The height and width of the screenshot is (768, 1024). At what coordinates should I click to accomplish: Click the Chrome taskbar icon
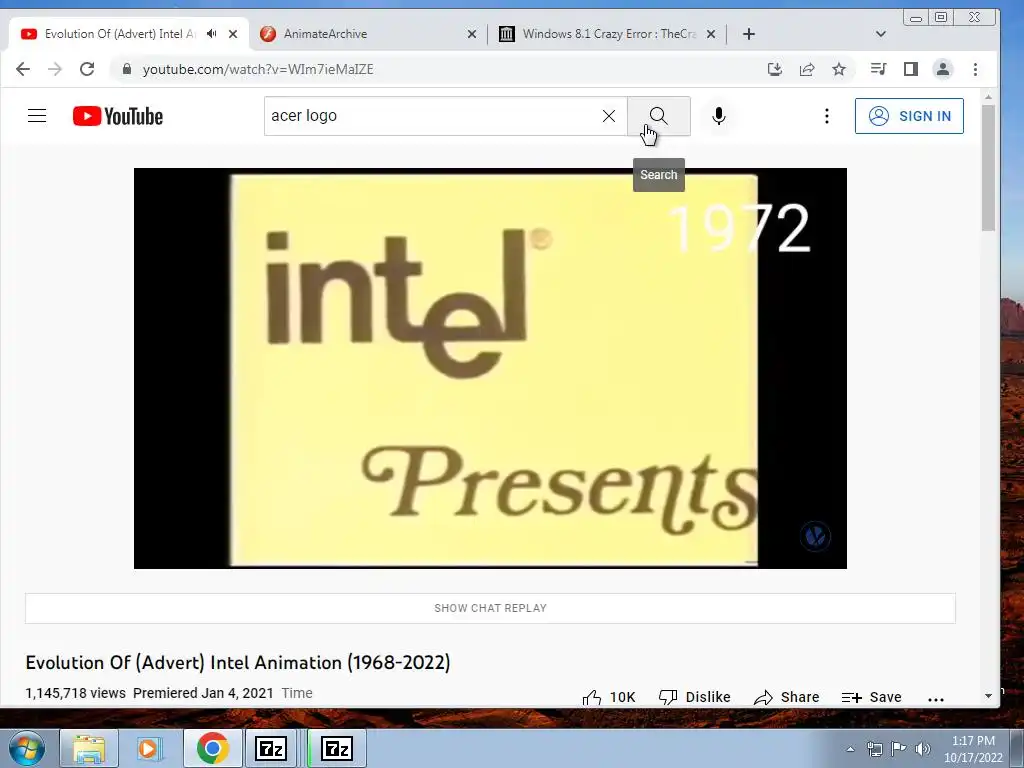[x=212, y=748]
